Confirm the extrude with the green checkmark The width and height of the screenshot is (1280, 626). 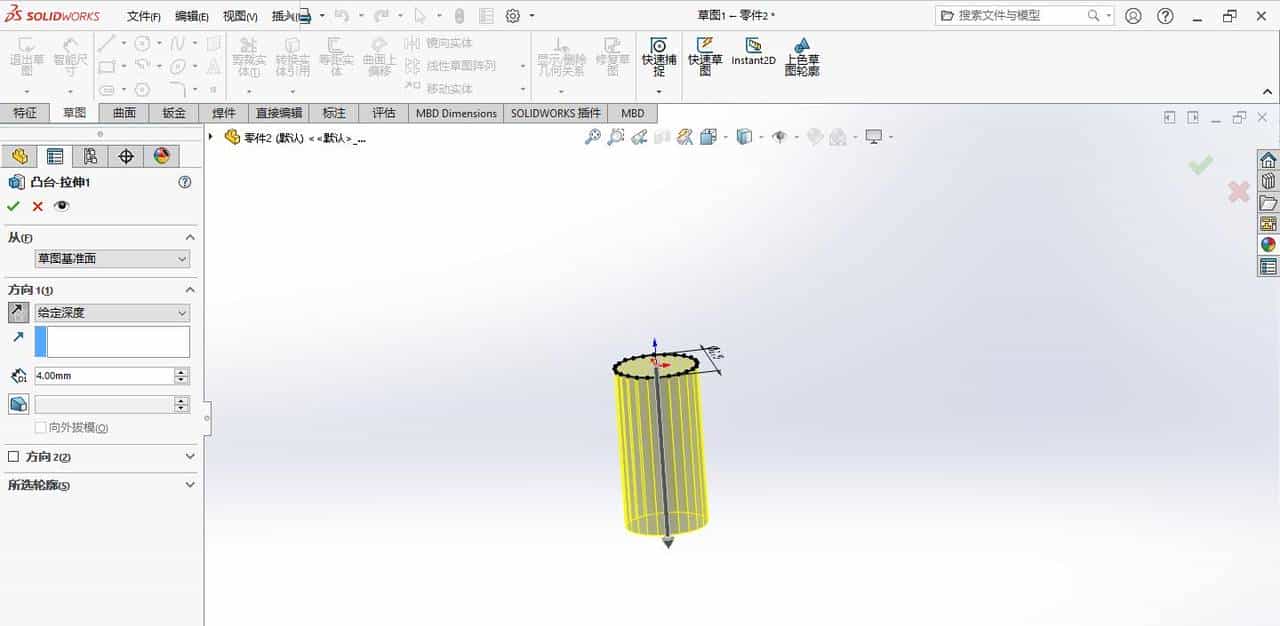[12, 205]
